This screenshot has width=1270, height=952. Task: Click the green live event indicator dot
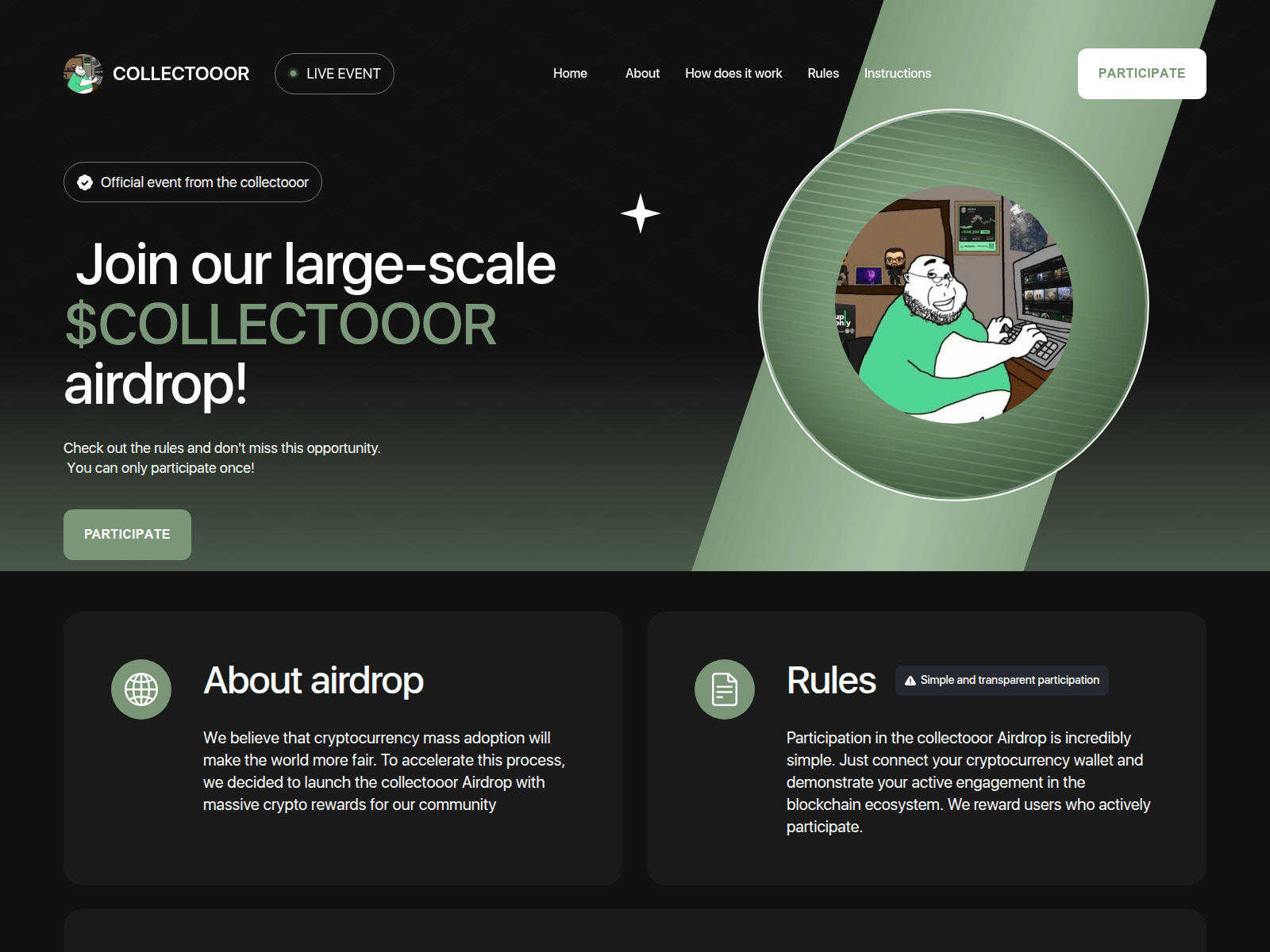pyautogui.click(x=293, y=74)
